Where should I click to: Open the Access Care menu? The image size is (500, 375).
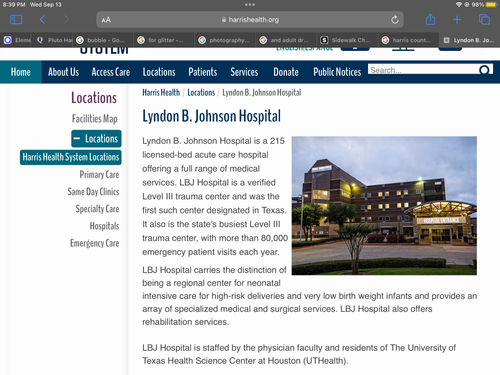111,72
